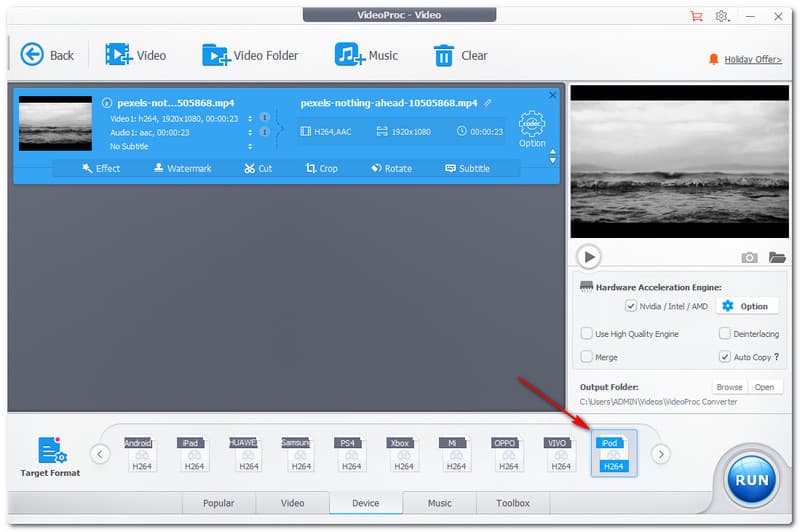Select the PS4 H264 preset
The image size is (800, 532).
point(351,453)
